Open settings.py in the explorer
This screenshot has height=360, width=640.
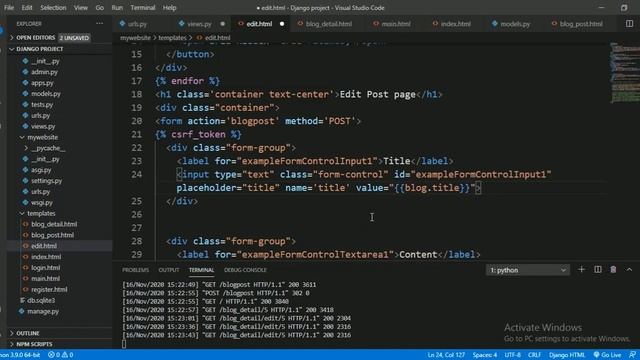(x=47, y=181)
